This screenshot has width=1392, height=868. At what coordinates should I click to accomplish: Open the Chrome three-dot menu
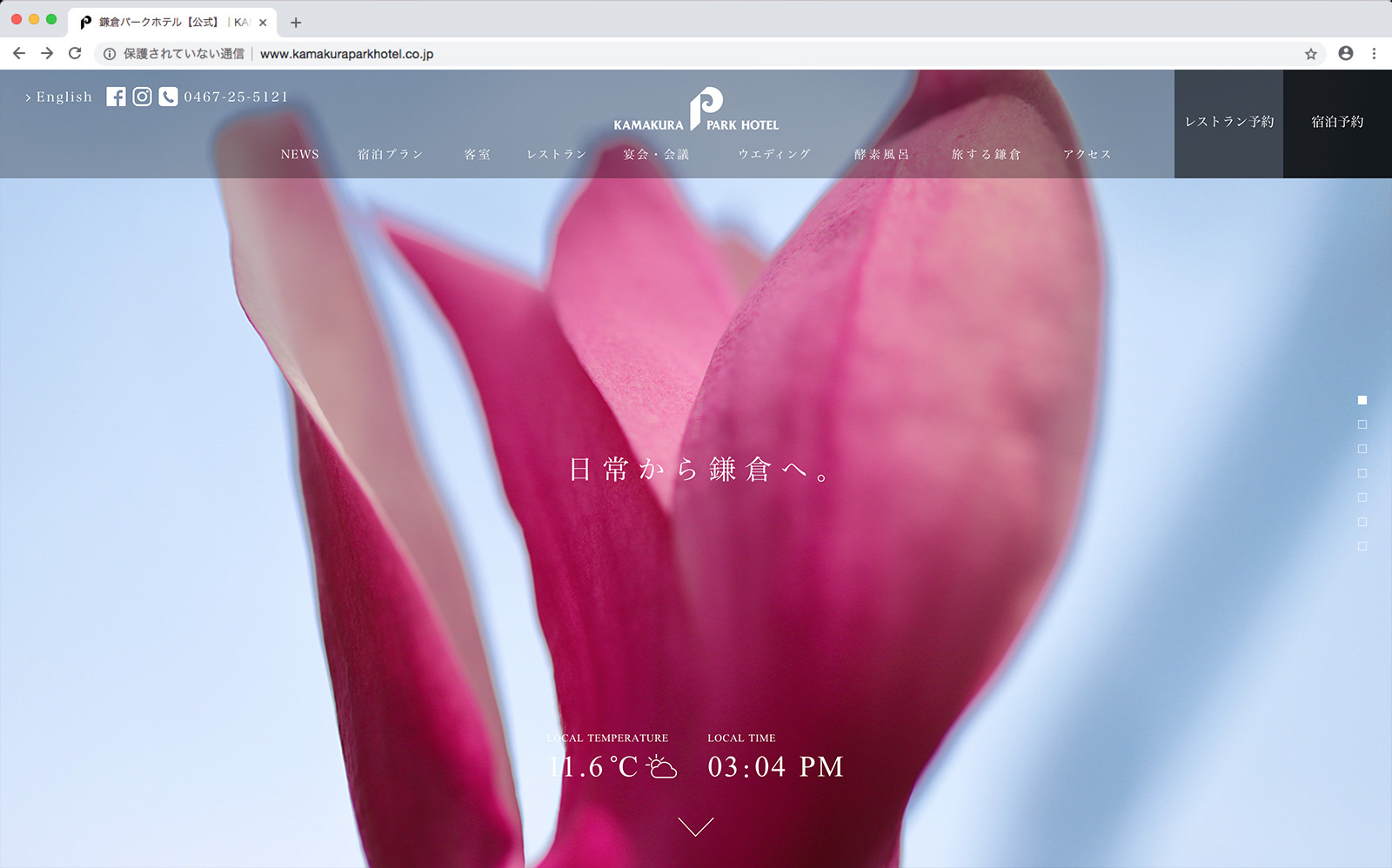1374,54
